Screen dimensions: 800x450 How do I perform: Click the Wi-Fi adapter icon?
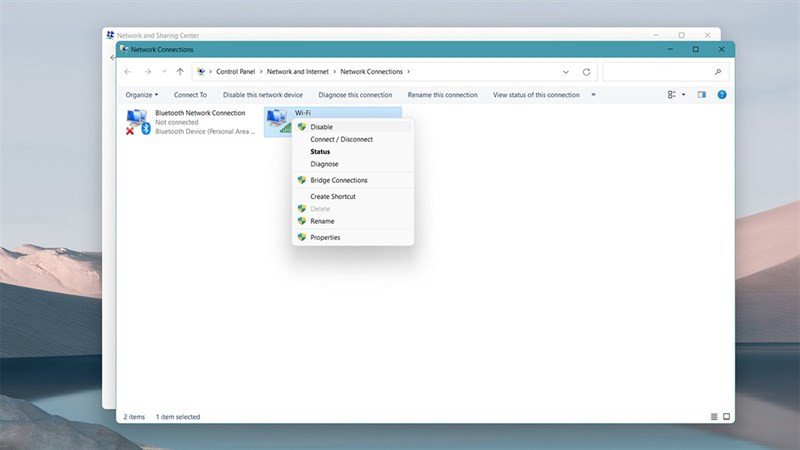point(276,121)
